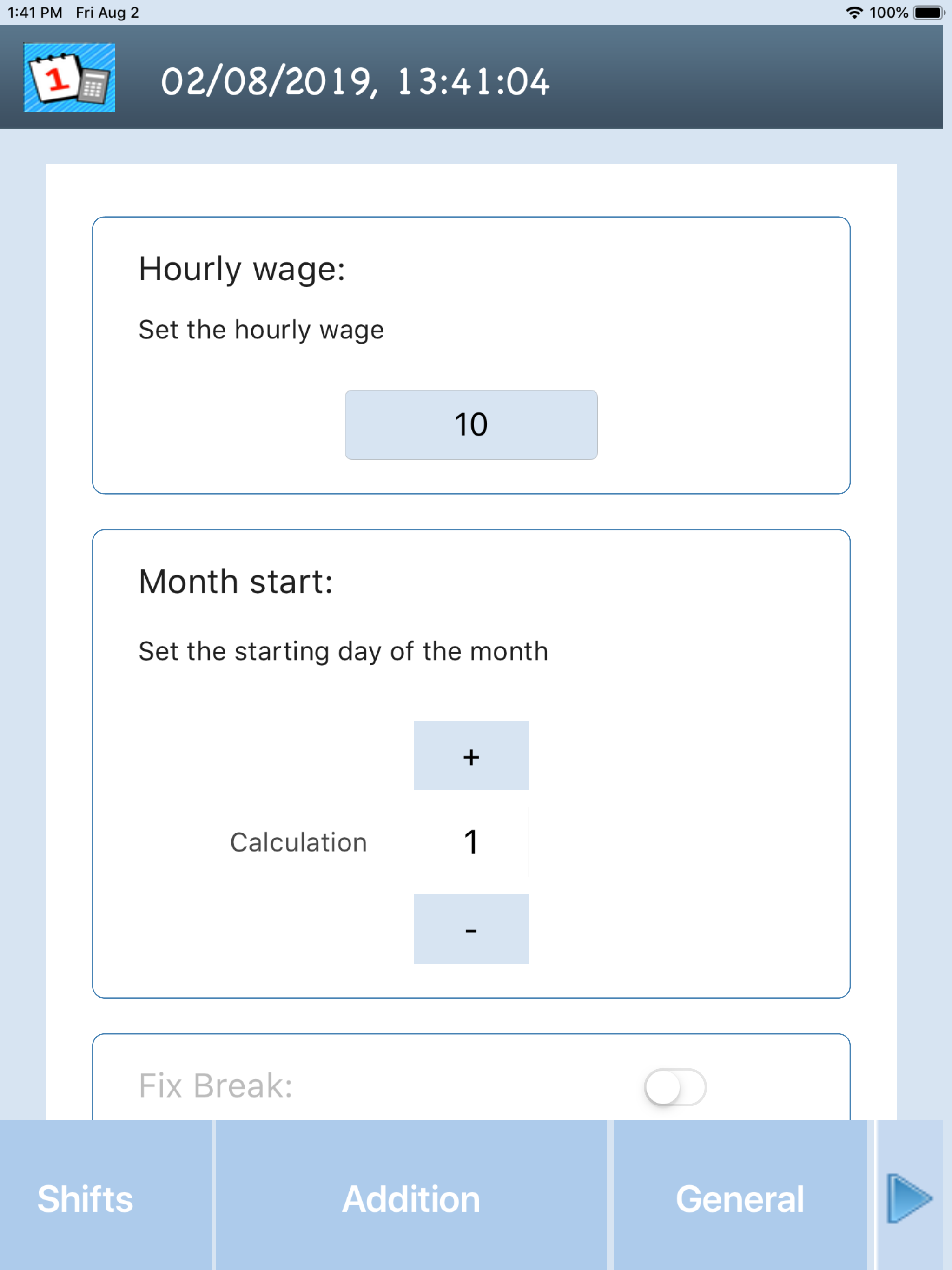952x1270 pixels.
Task: Open the Shifts tab
Action: [x=85, y=1199]
